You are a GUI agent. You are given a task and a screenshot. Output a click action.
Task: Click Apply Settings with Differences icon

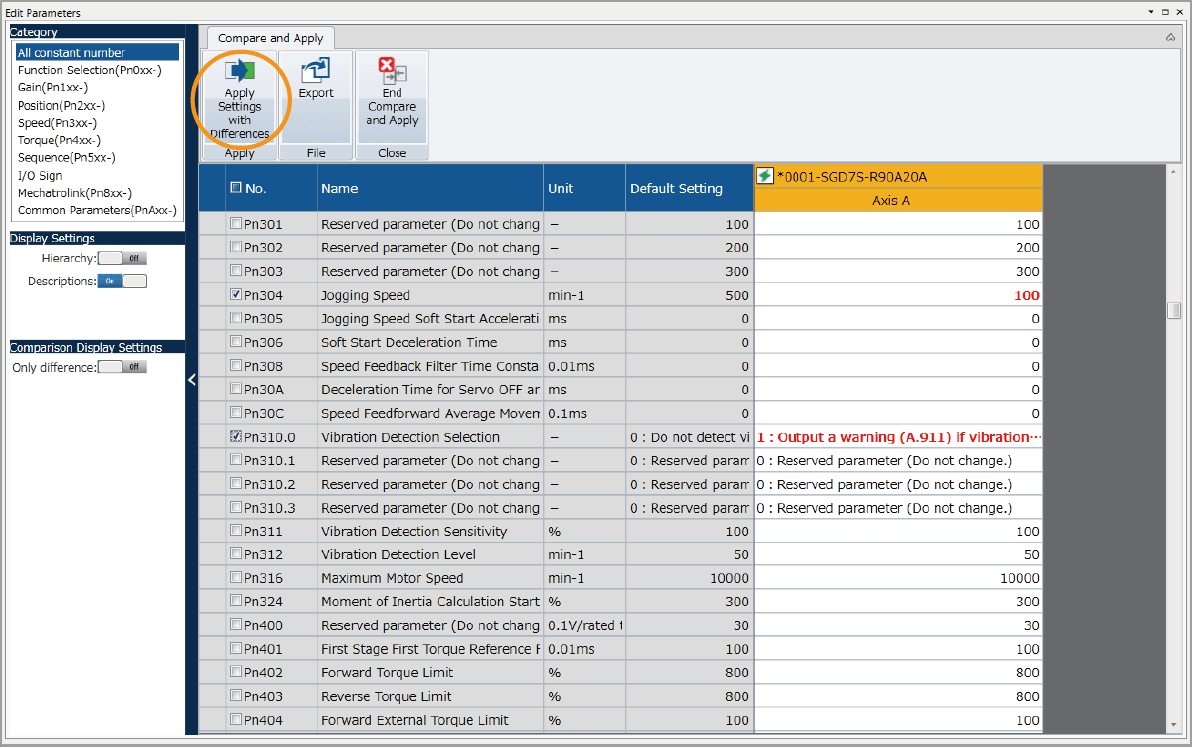pos(240,73)
